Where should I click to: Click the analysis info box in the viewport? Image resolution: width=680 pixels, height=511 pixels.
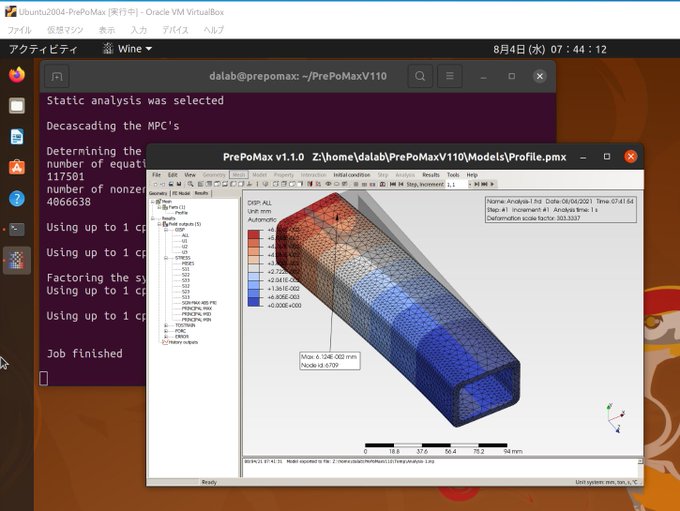tap(560, 210)
